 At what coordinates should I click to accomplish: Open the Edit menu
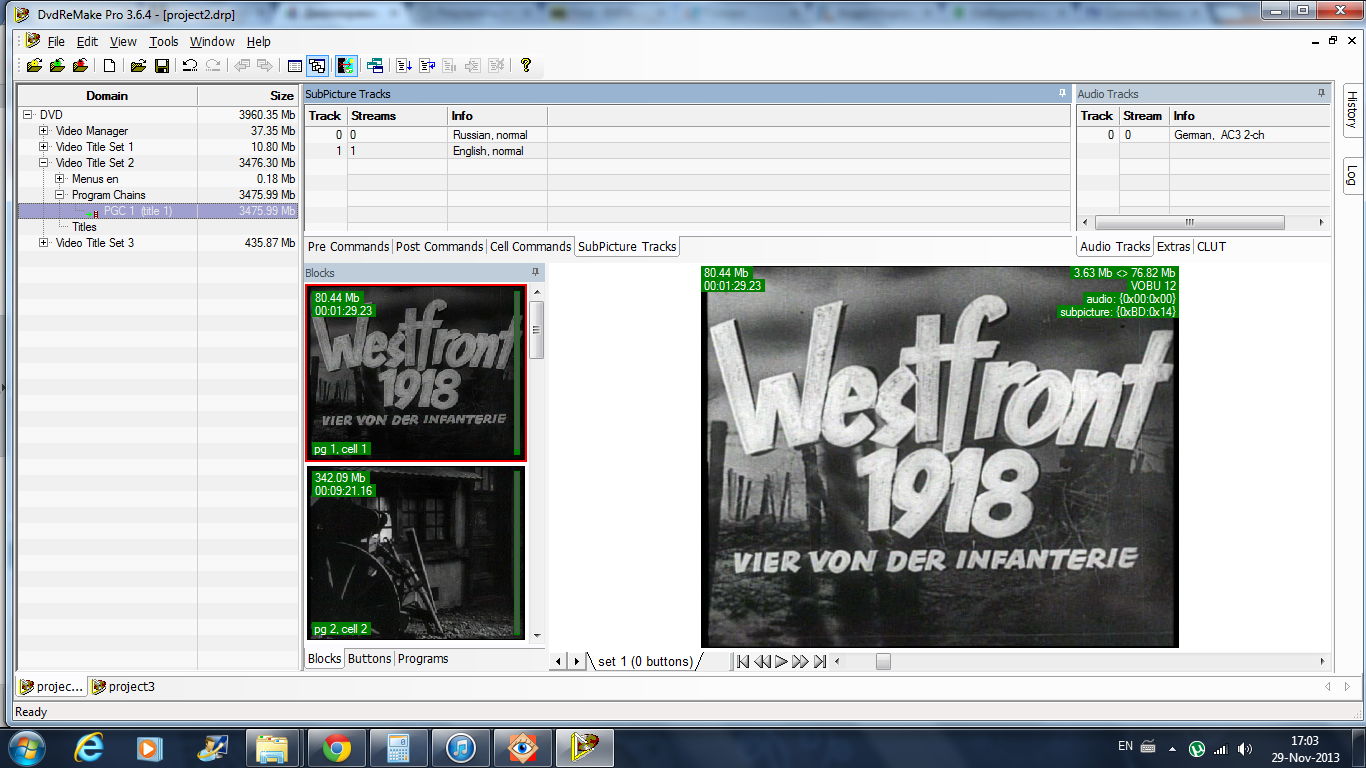click(87, 42)
